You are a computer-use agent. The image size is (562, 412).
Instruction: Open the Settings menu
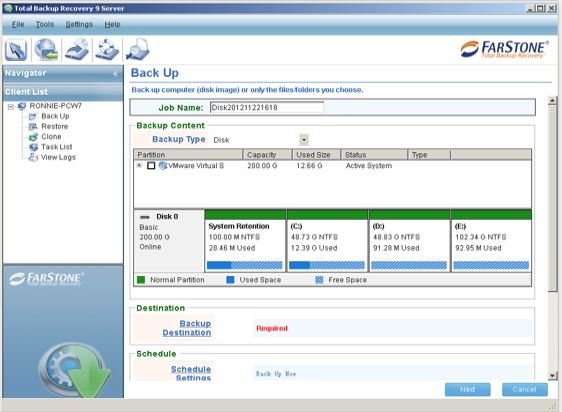79,24
